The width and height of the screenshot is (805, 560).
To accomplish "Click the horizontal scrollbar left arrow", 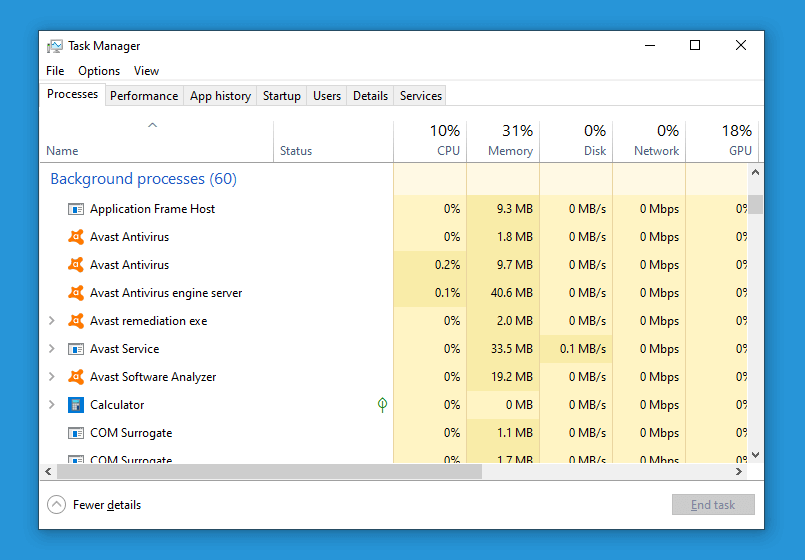I will point(48,471).
